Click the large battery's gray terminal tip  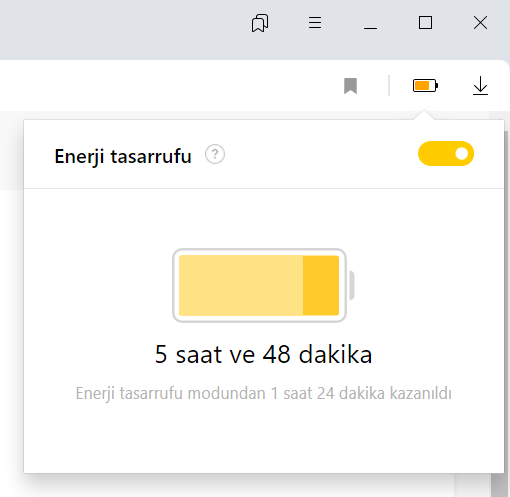tap(351, 285)
